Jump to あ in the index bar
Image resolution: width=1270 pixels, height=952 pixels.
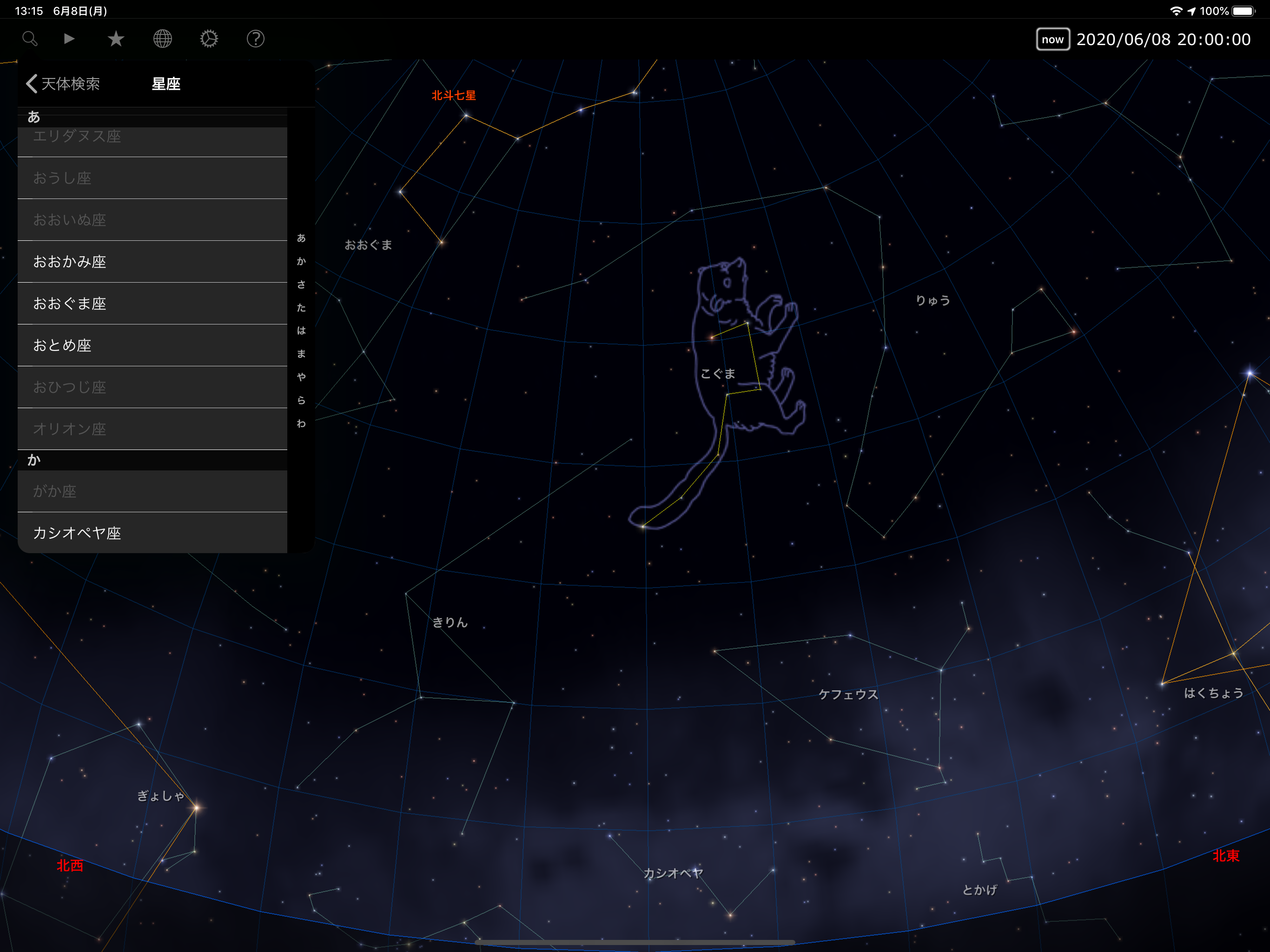coord(301,238)
